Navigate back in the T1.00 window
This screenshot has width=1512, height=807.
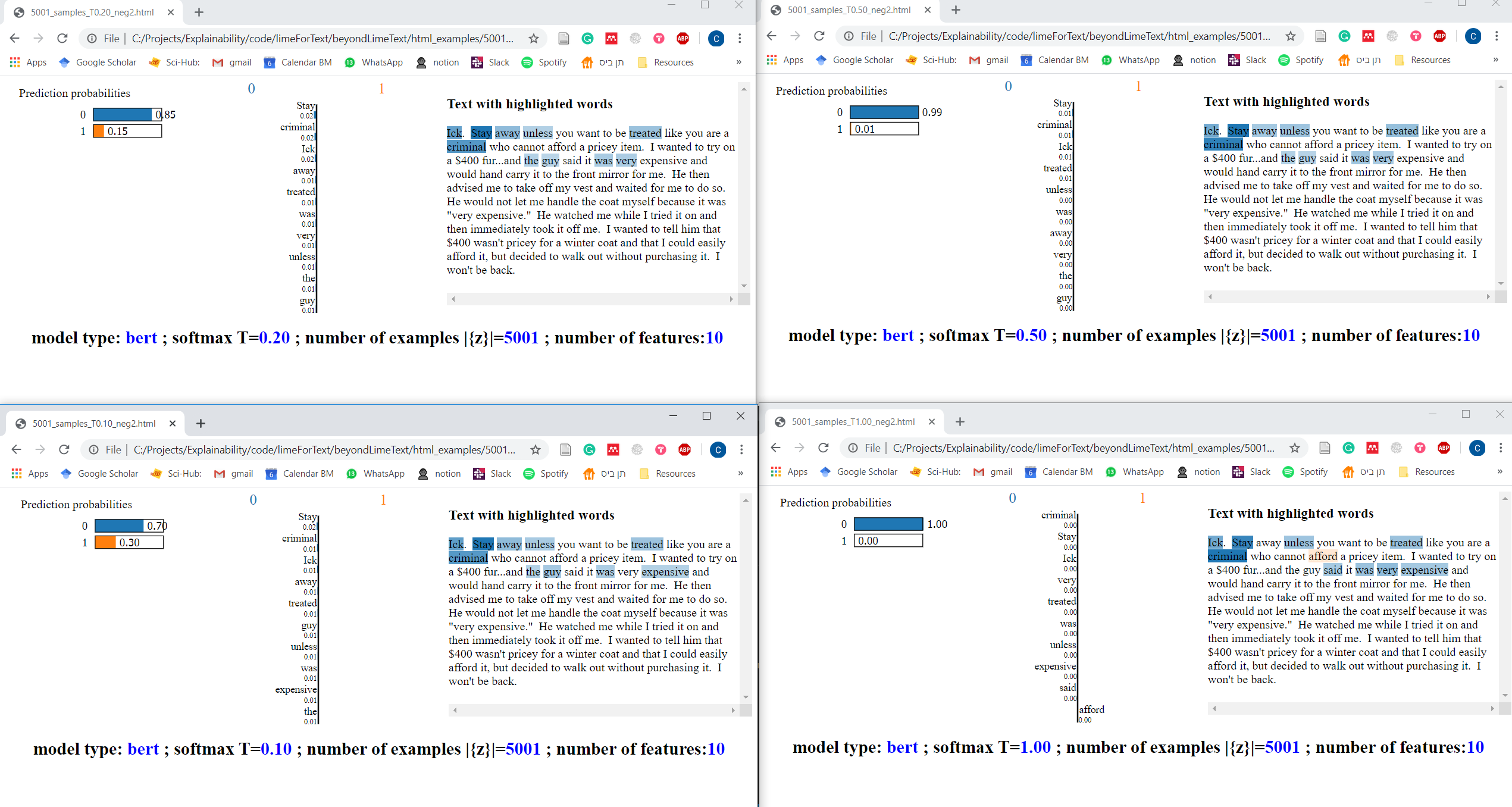775,448
